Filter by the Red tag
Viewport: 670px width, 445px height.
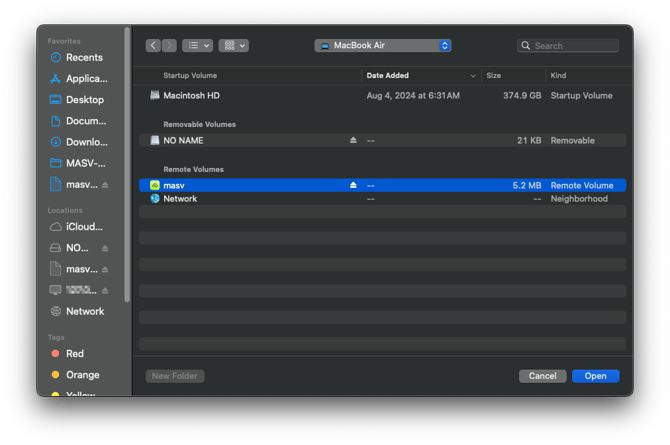[68, 354]
